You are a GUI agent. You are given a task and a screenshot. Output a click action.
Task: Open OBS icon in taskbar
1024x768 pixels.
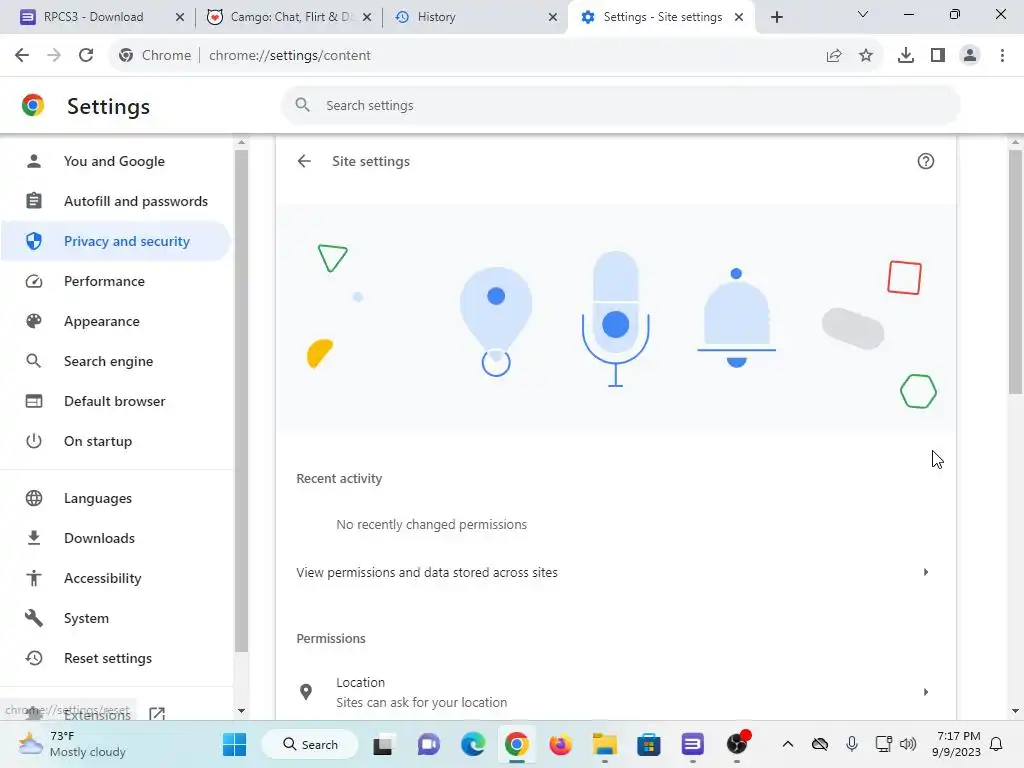coord(738,743)
